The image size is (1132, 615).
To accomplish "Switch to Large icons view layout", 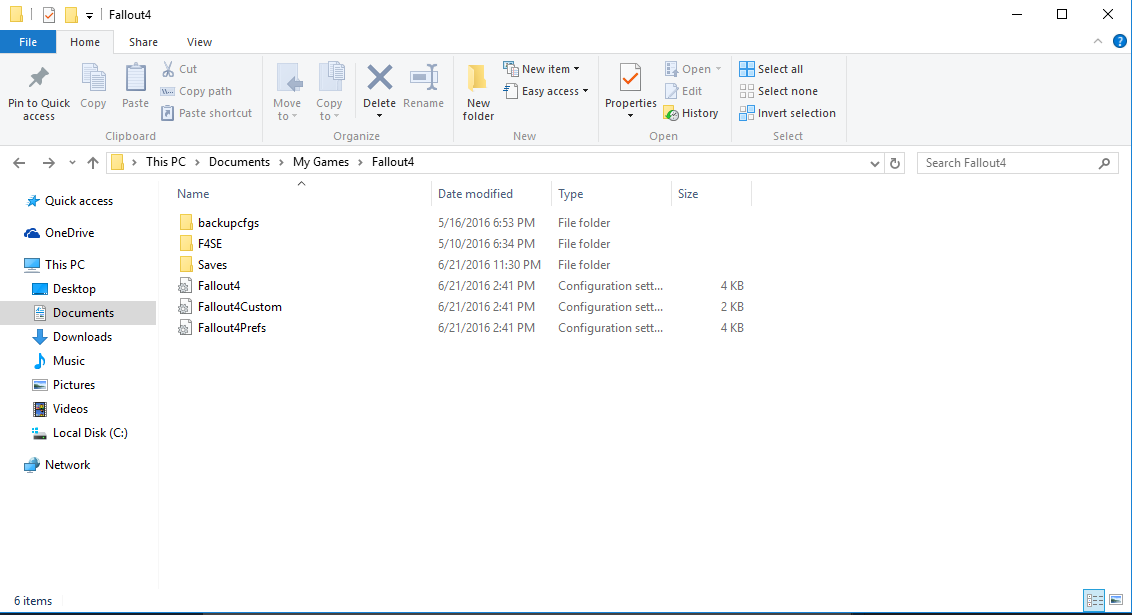I will [1116, 600].
